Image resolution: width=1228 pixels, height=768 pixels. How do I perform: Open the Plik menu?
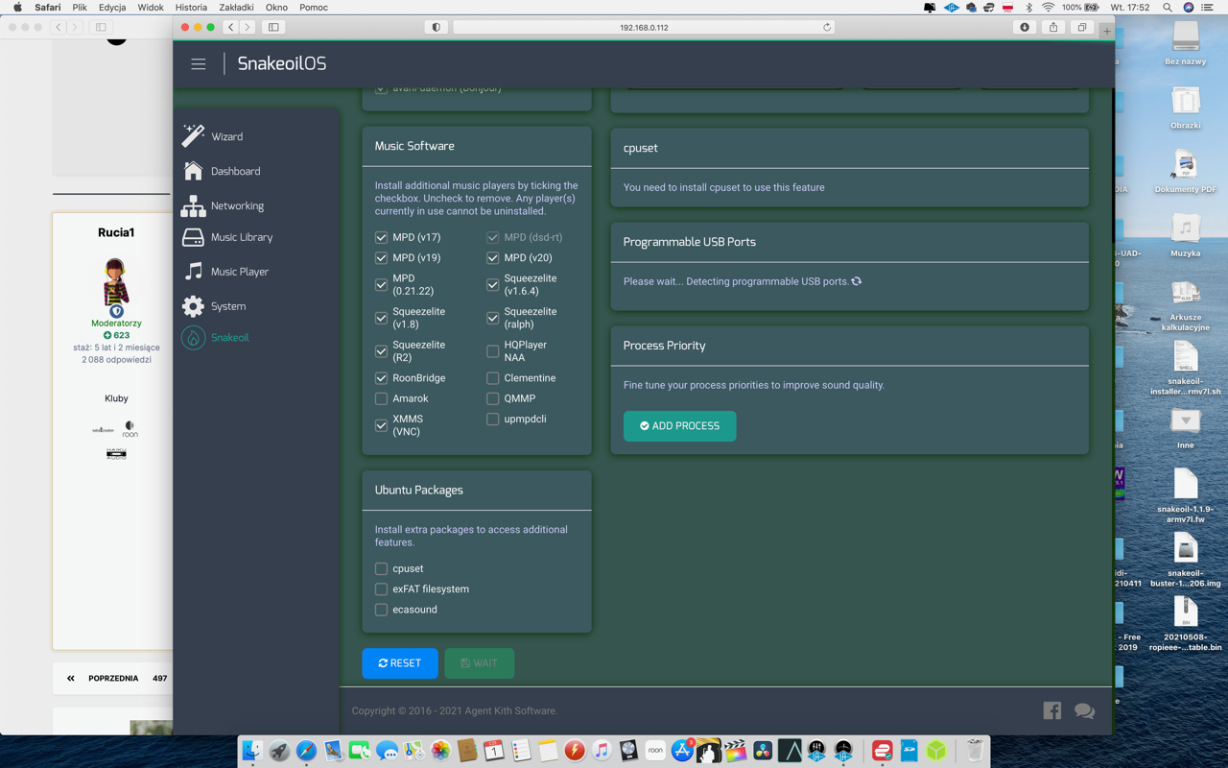click(80, 7)
